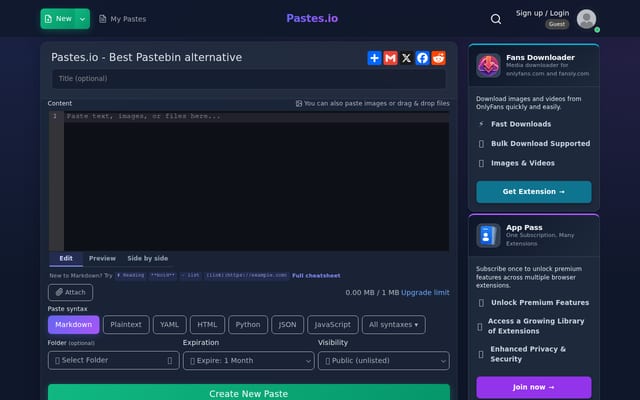Click the Guest badge label

(x=557, y=24)
